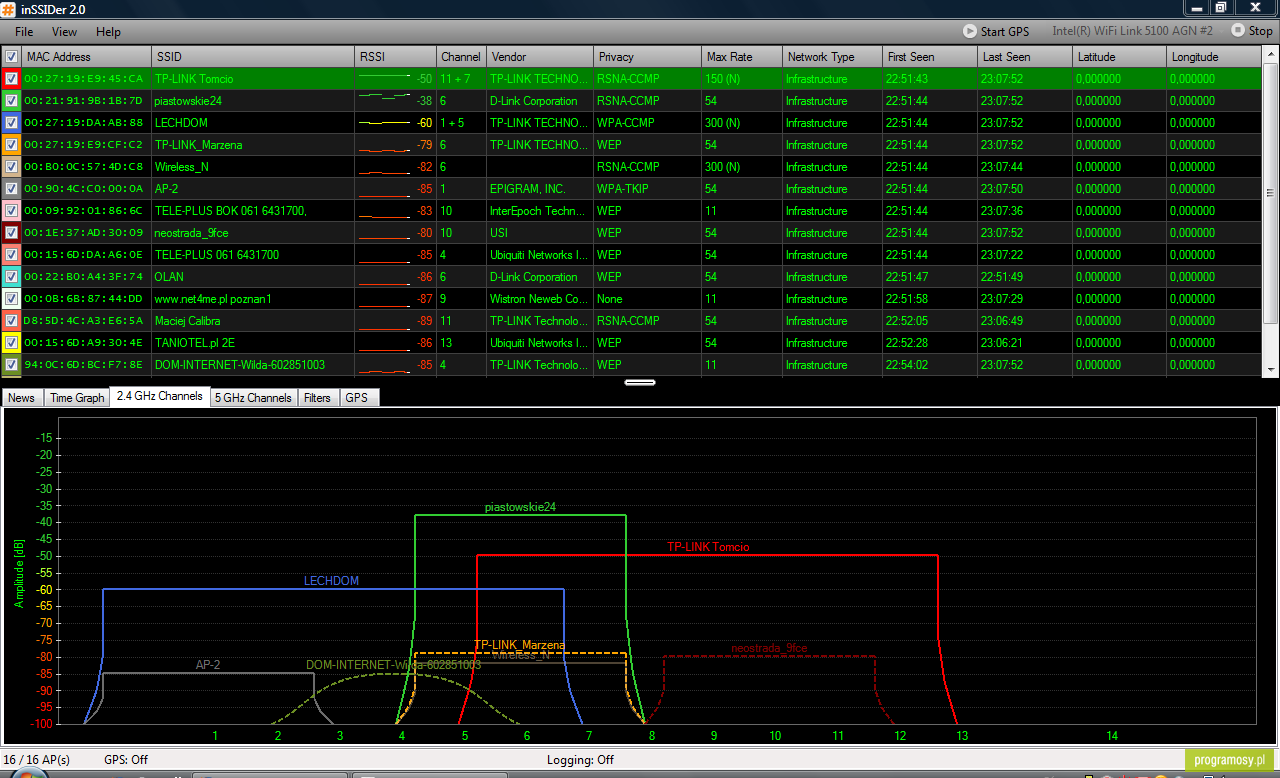The width and height of the screenshot is (1280, 778).
Task: Switch to the Time Graph tab
Action: 77,397
